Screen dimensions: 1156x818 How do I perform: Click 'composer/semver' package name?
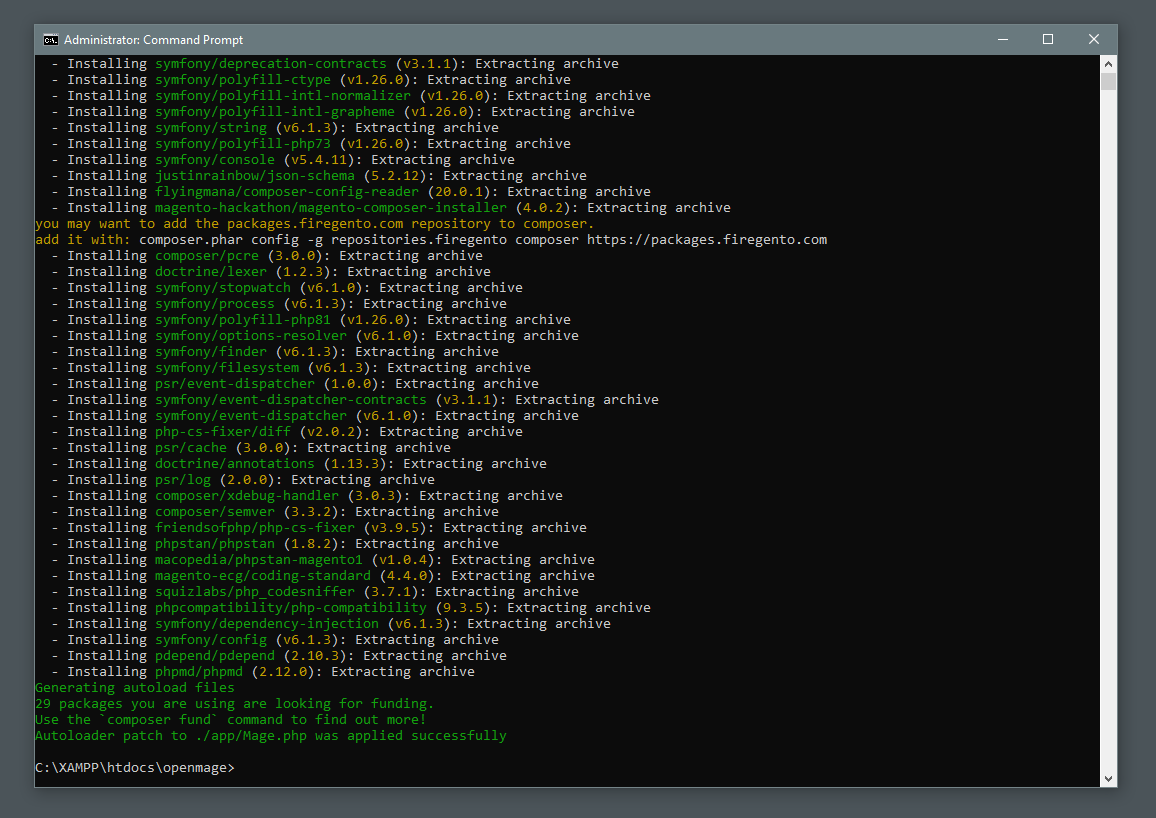215,511
